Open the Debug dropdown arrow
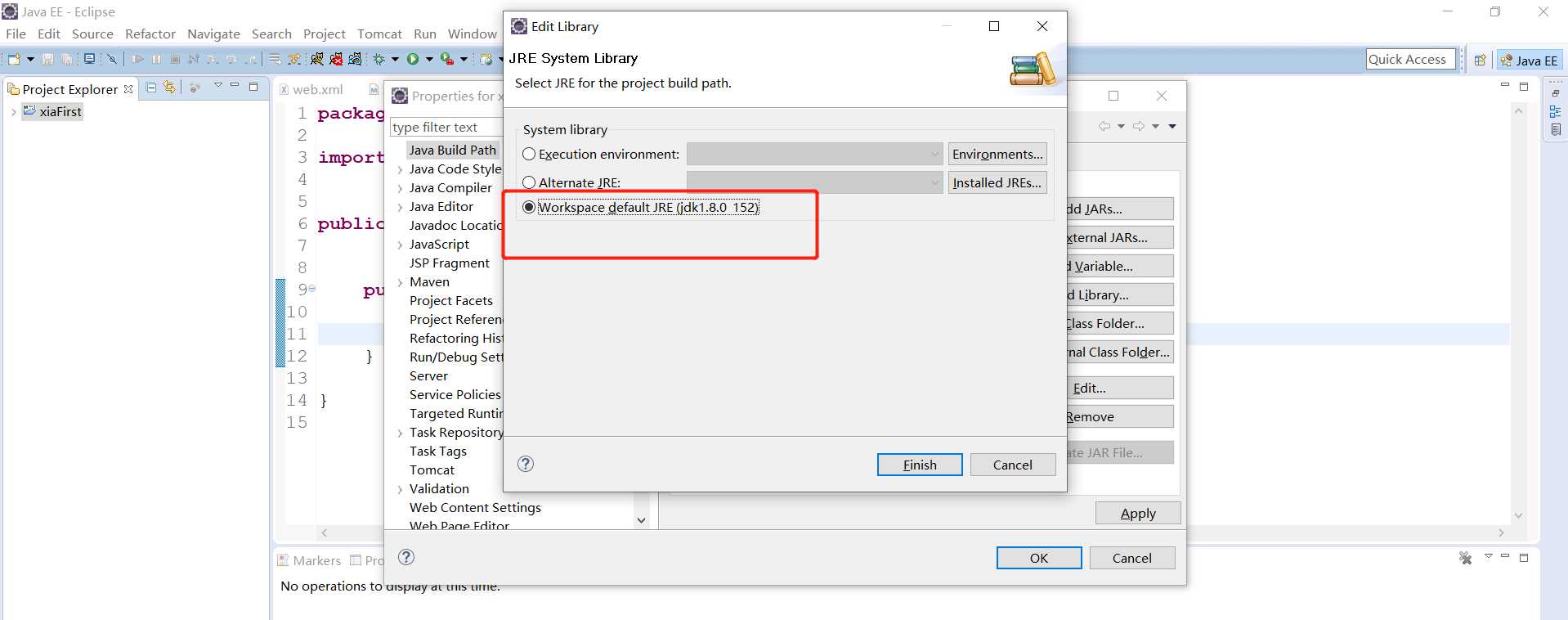The height and width of the screenshot is (620, 1568). [x=395, y=59]
